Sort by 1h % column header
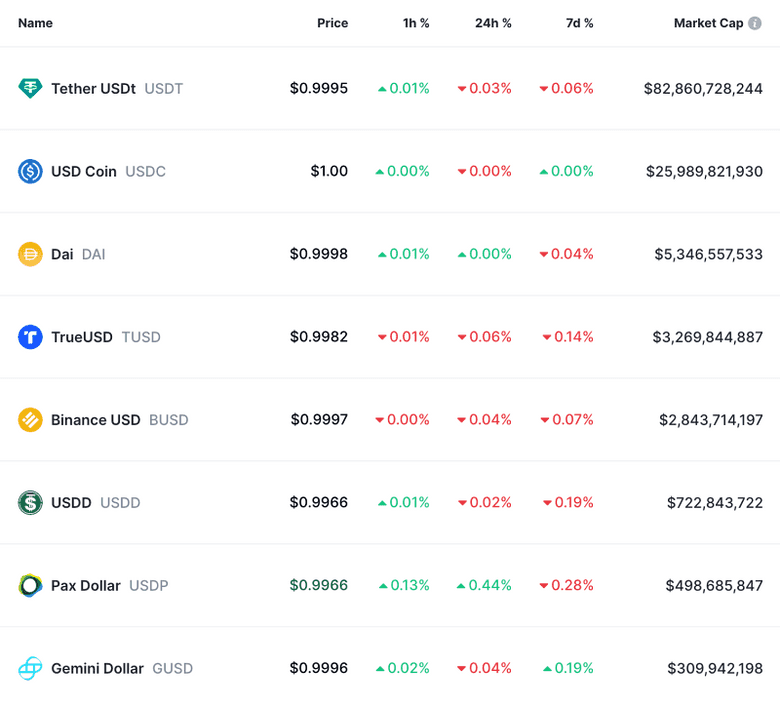The height and width of the screenshot is (707, 780). [415, 23]
